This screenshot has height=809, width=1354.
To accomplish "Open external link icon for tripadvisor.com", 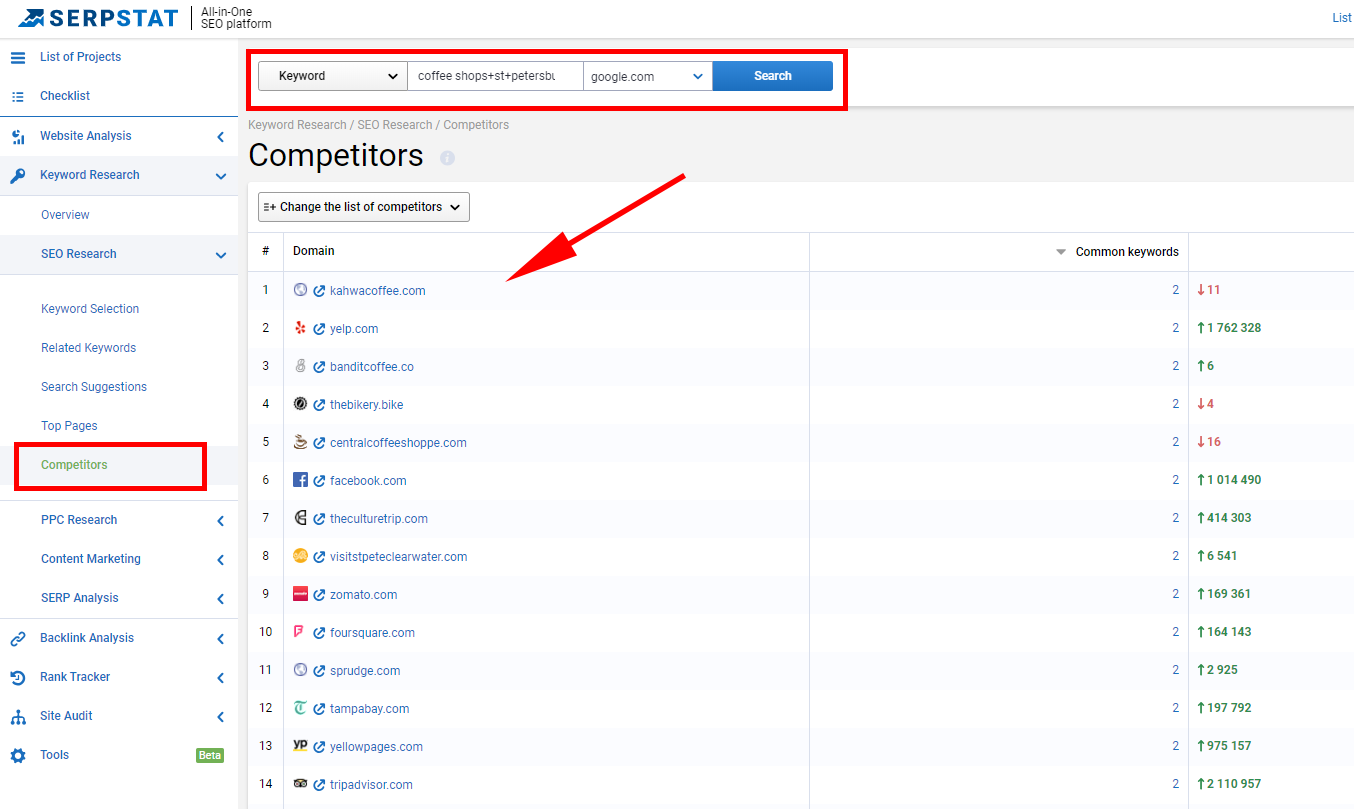I will 320,785.
